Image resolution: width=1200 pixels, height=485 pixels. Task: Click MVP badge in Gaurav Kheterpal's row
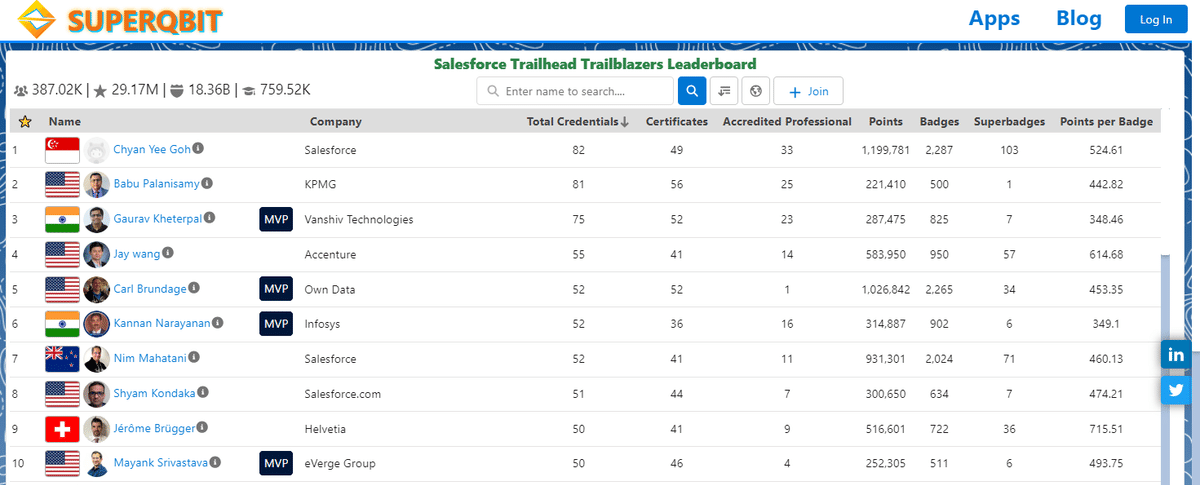point(276,219)
